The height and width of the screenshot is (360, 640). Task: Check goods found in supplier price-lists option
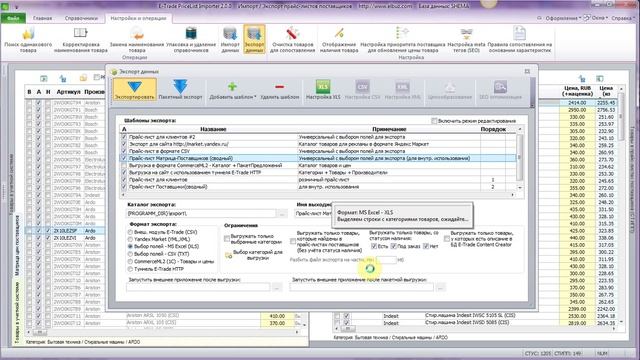click(x=293, y=241)
